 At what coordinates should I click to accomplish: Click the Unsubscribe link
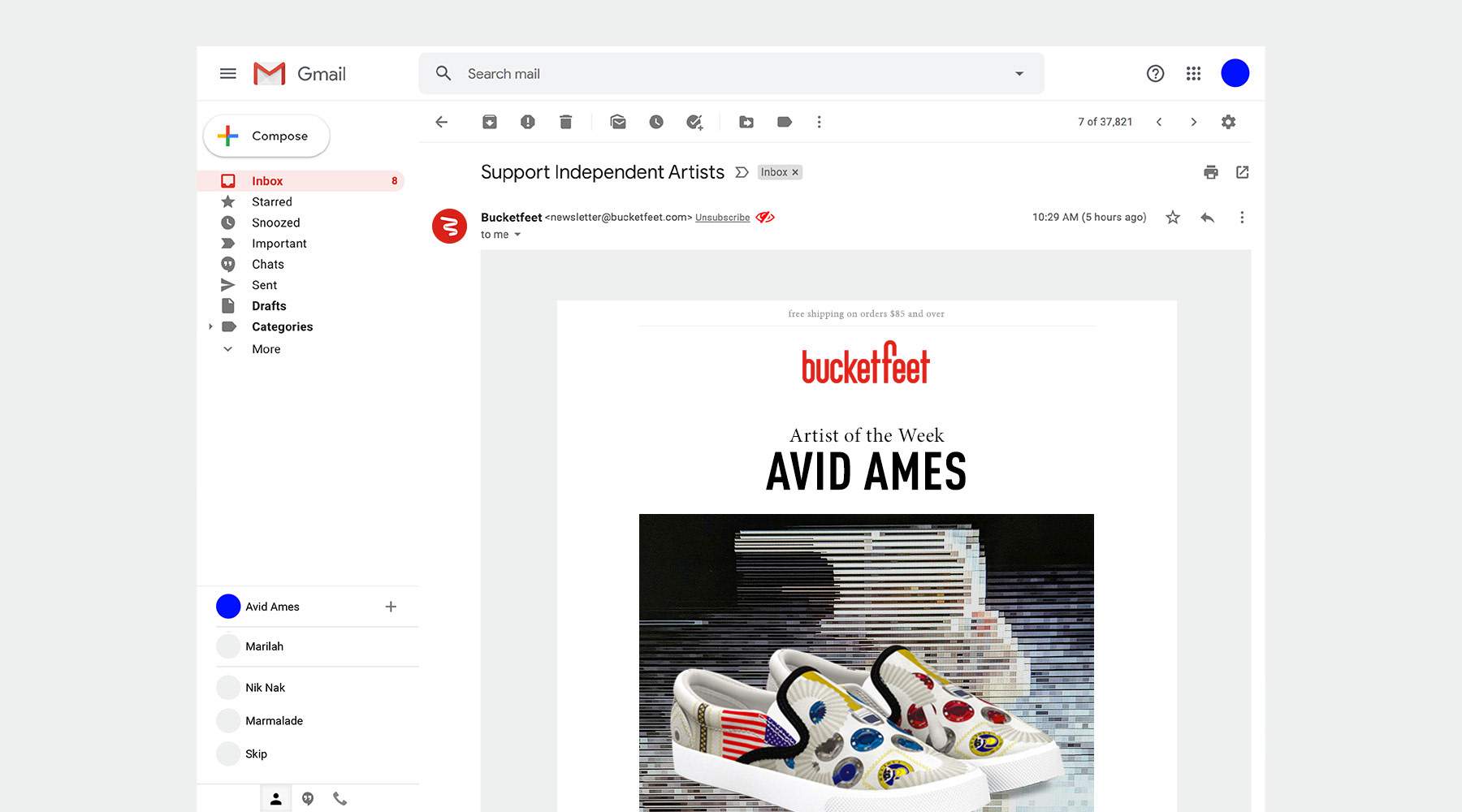722,218
